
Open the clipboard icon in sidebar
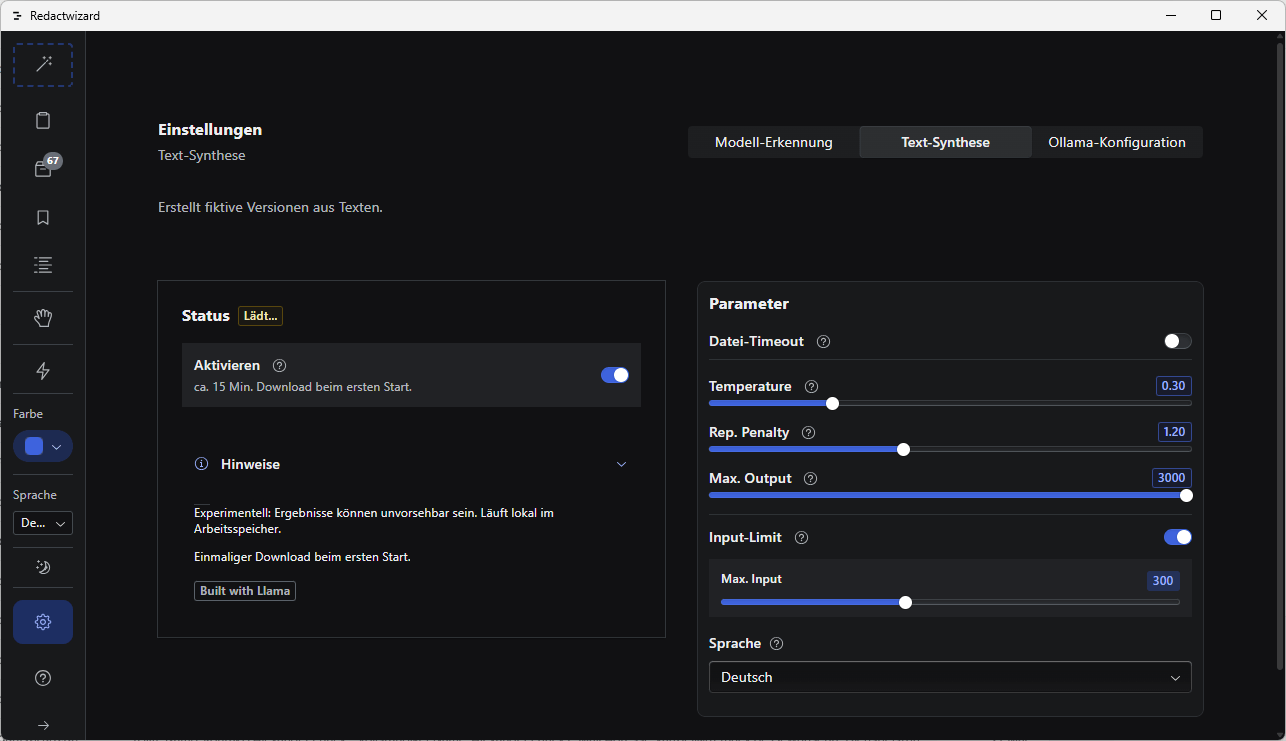click(43, 121)
